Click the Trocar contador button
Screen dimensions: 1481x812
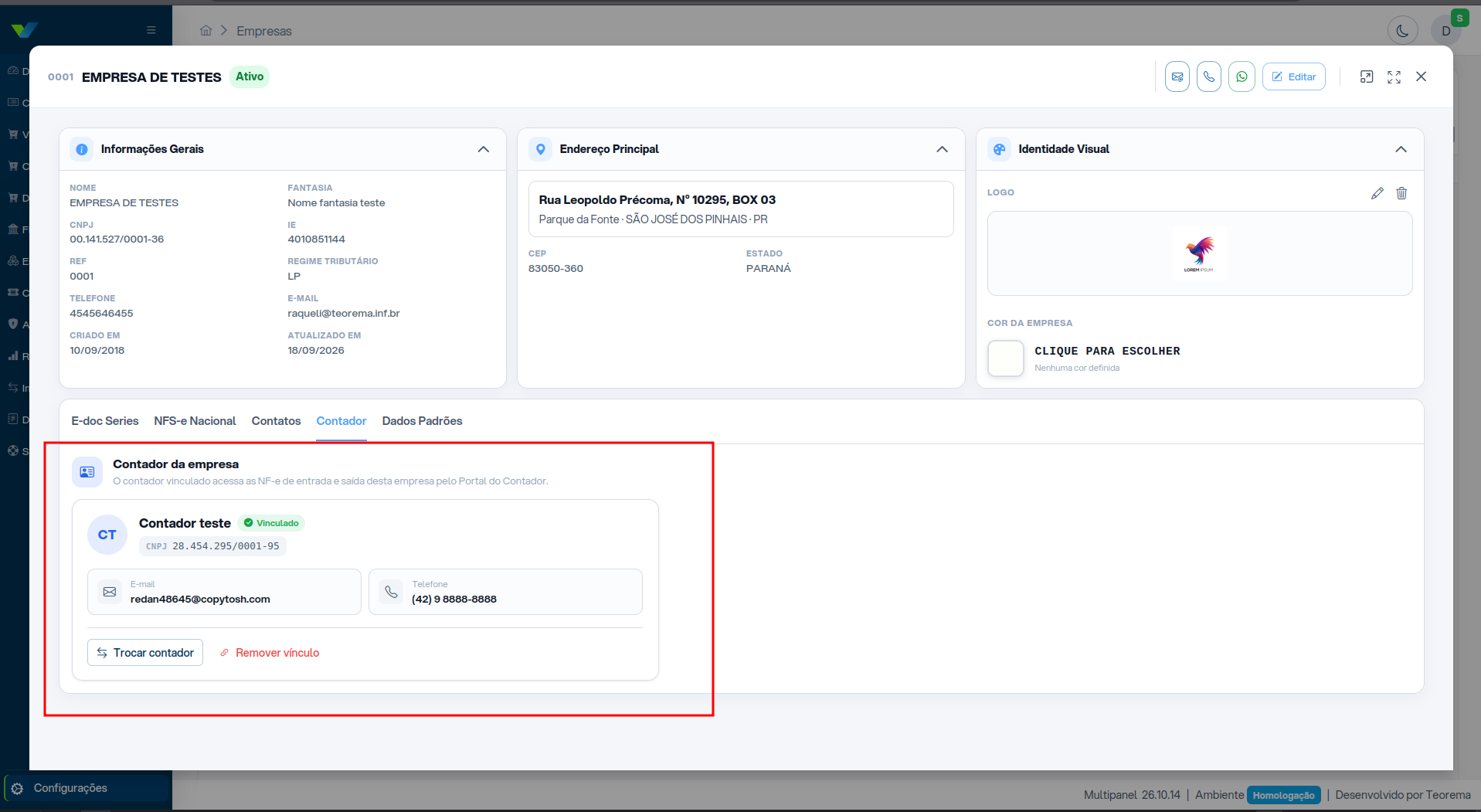click(x=145, y=653)
